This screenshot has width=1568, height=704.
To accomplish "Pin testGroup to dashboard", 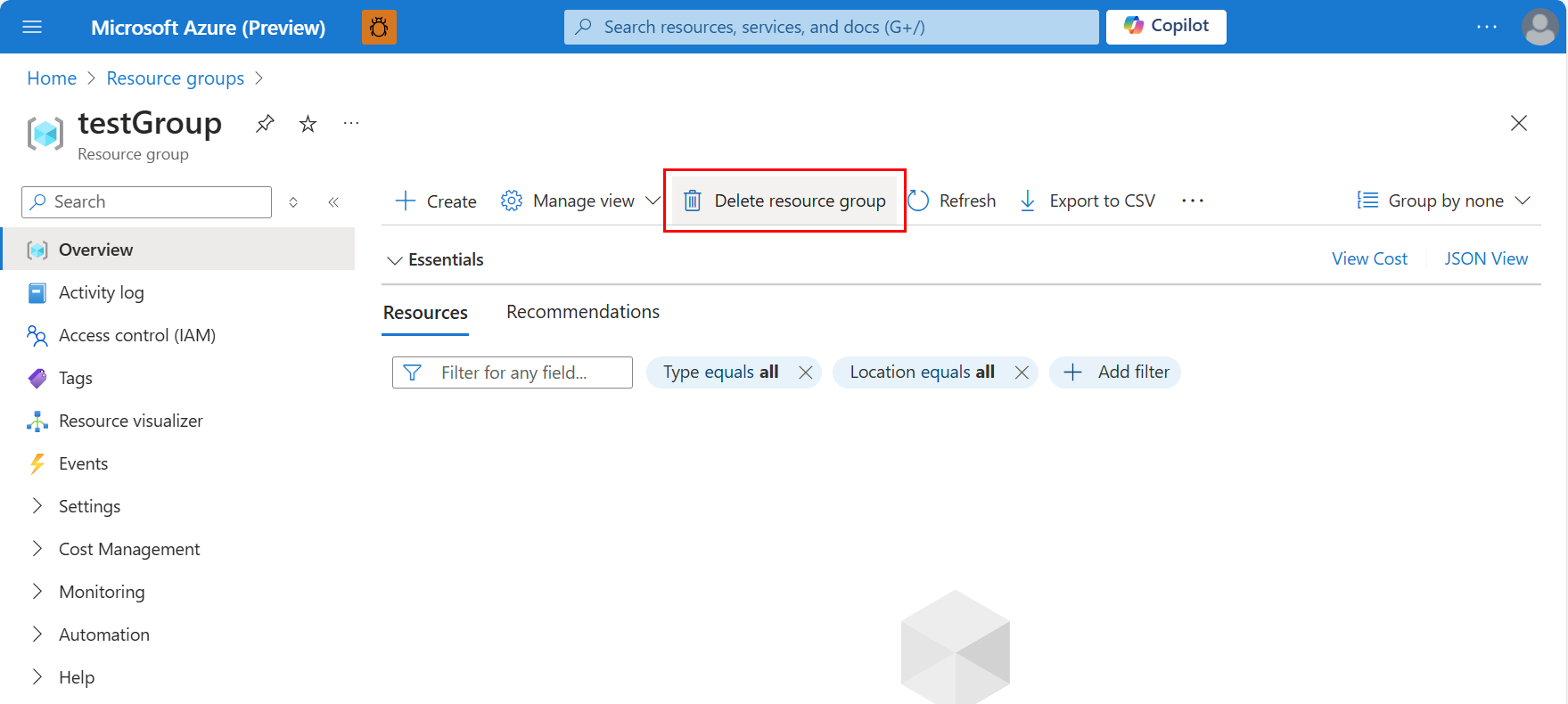I will pos(265,124).
